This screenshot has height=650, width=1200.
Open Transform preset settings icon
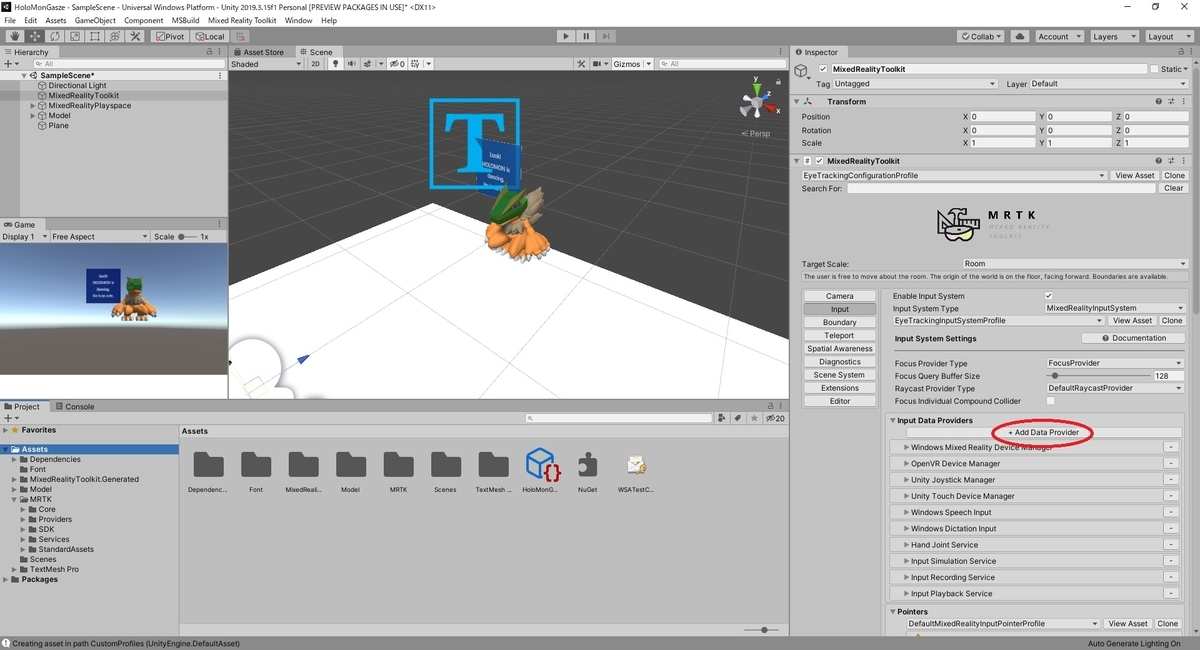[1171, 102]
